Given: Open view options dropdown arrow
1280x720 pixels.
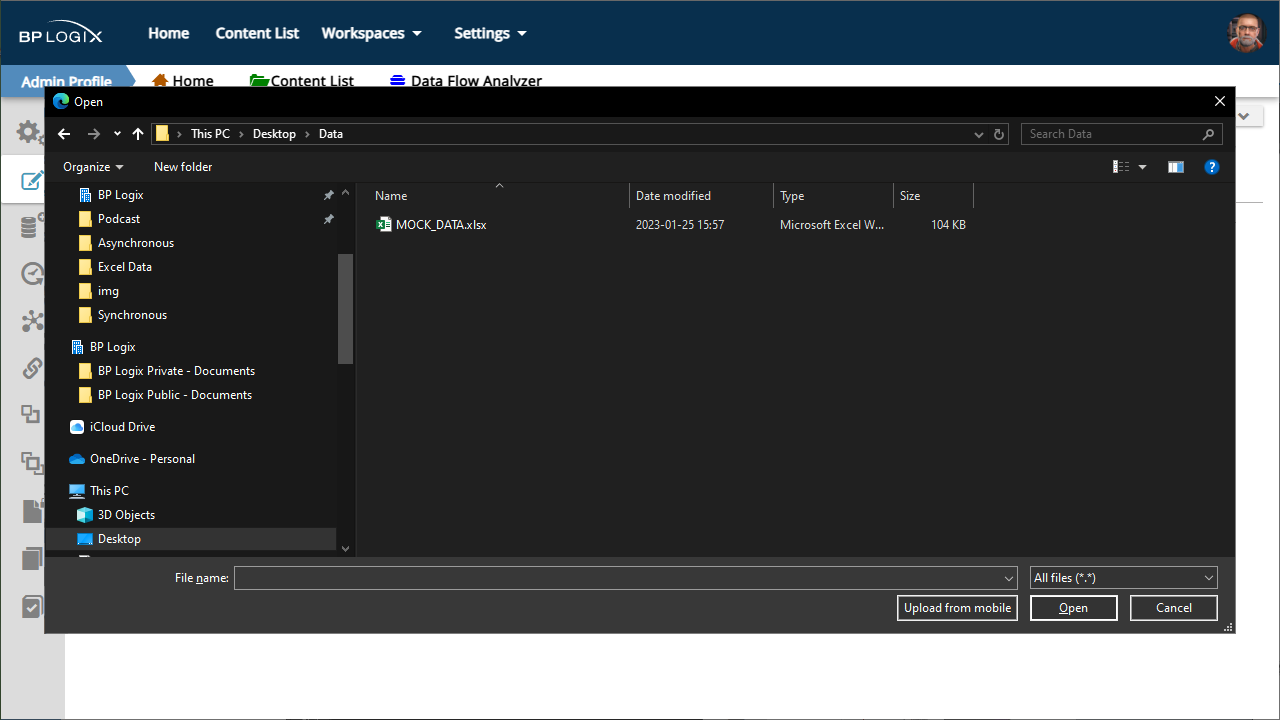Looking at the screenshot, I should tap(1142, 167).
